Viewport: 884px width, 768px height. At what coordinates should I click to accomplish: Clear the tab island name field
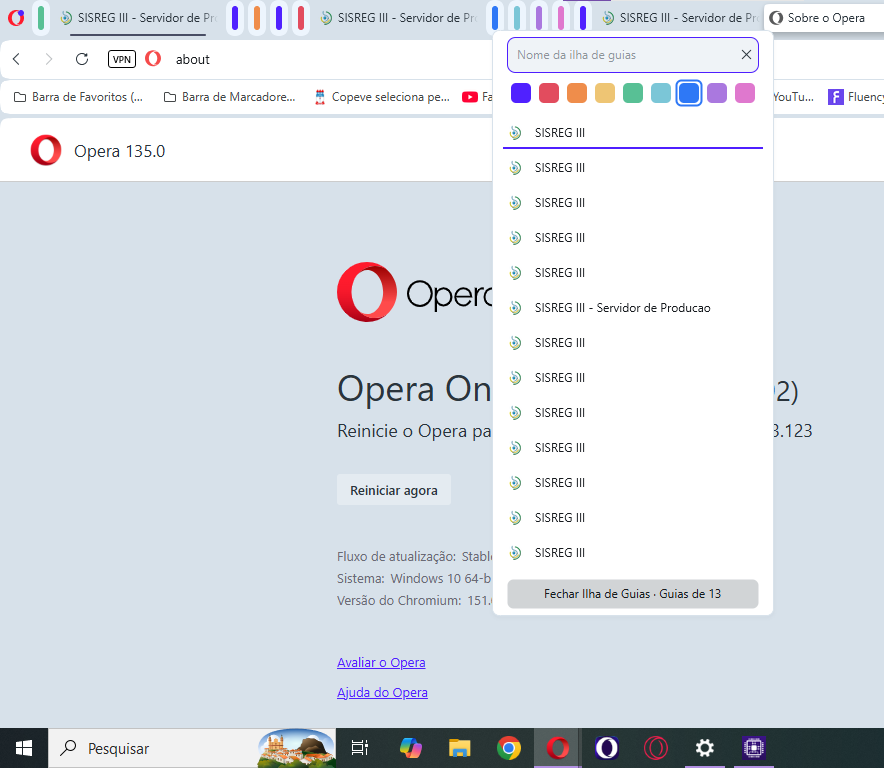click(x=746, y=55)
